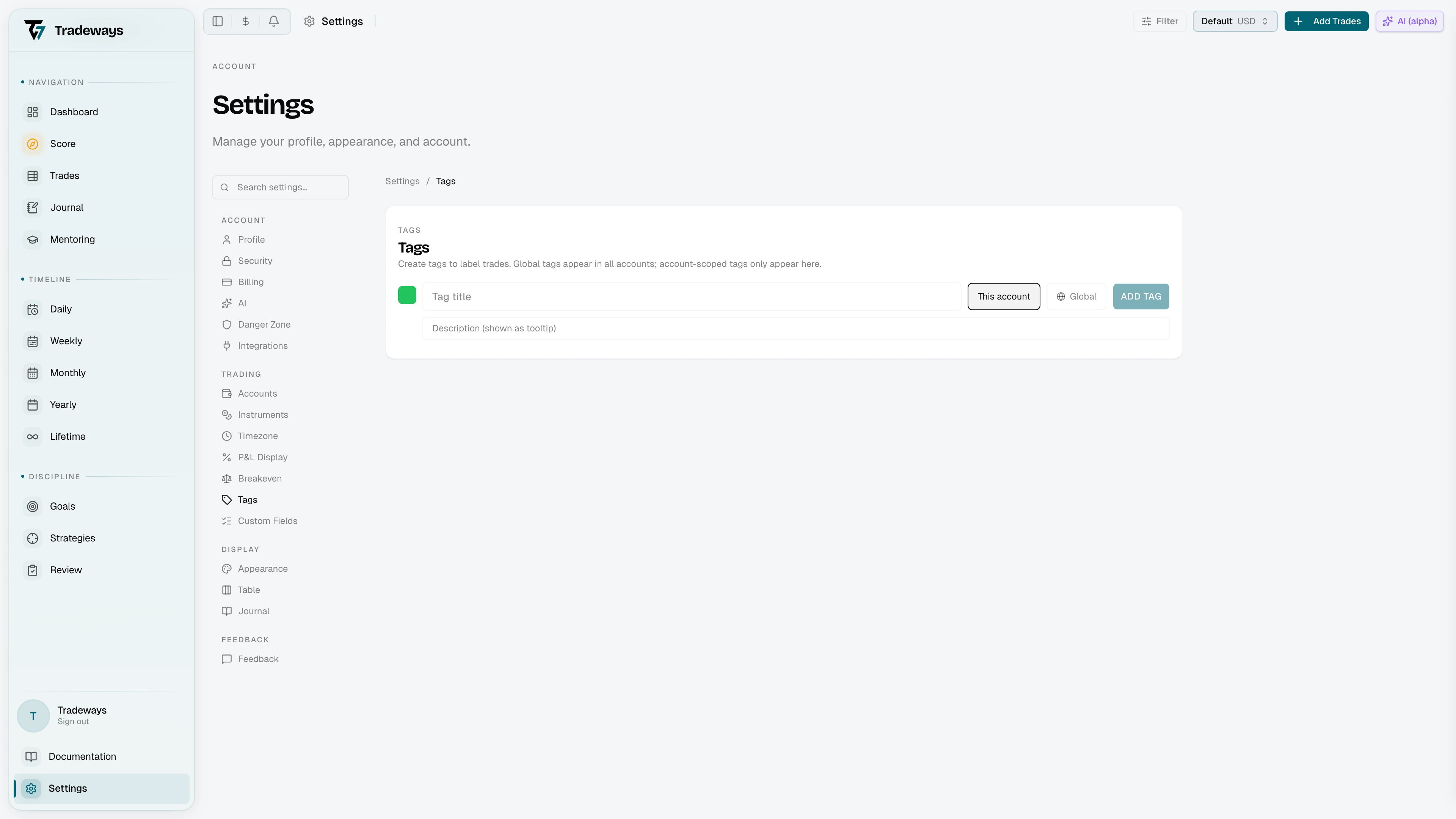Toggle the sidebar panel icon
Screen dimensions: 1456x819
(218, 22)
